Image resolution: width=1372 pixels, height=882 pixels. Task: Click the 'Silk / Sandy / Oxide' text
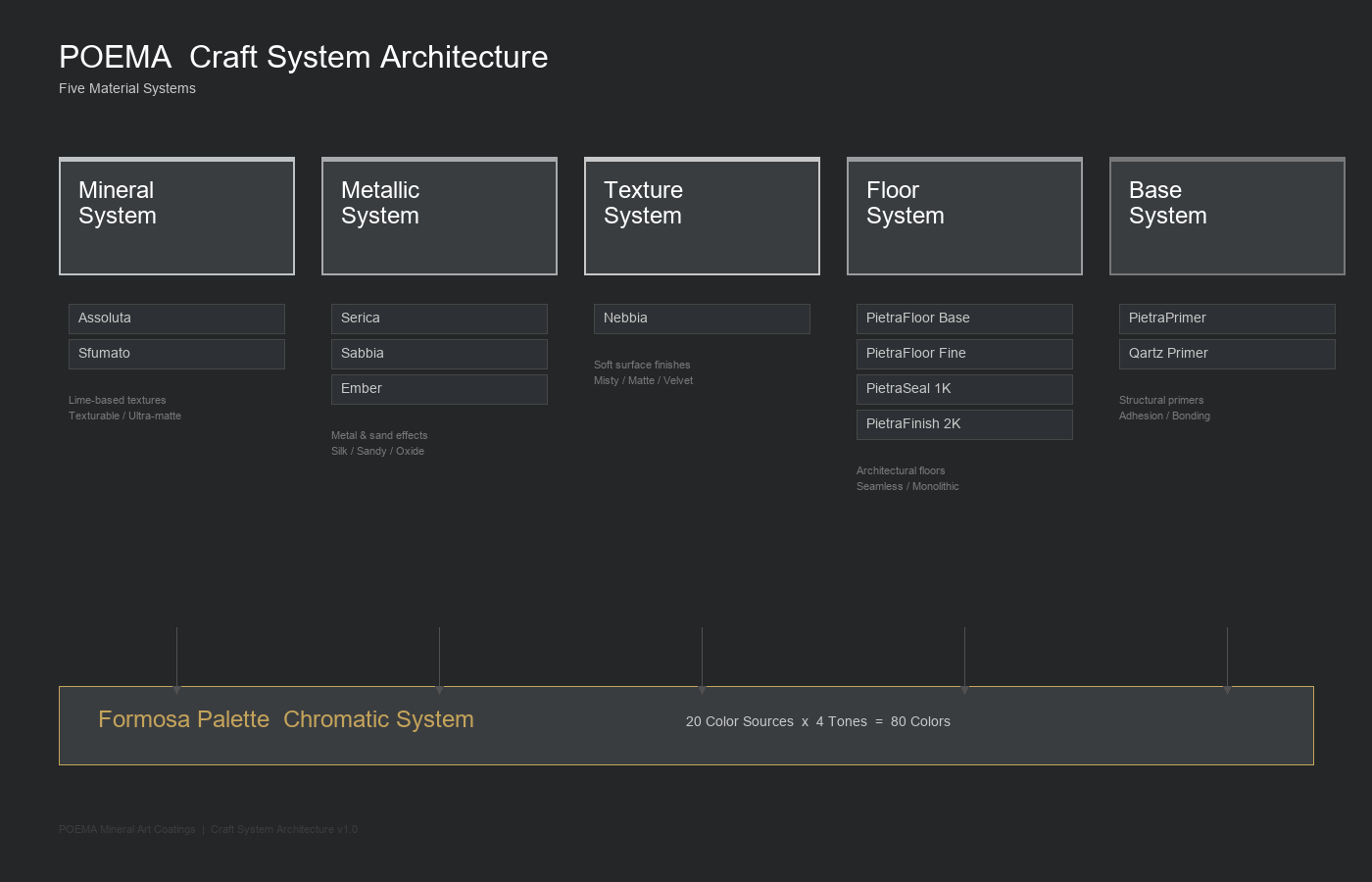coord(377,451)
